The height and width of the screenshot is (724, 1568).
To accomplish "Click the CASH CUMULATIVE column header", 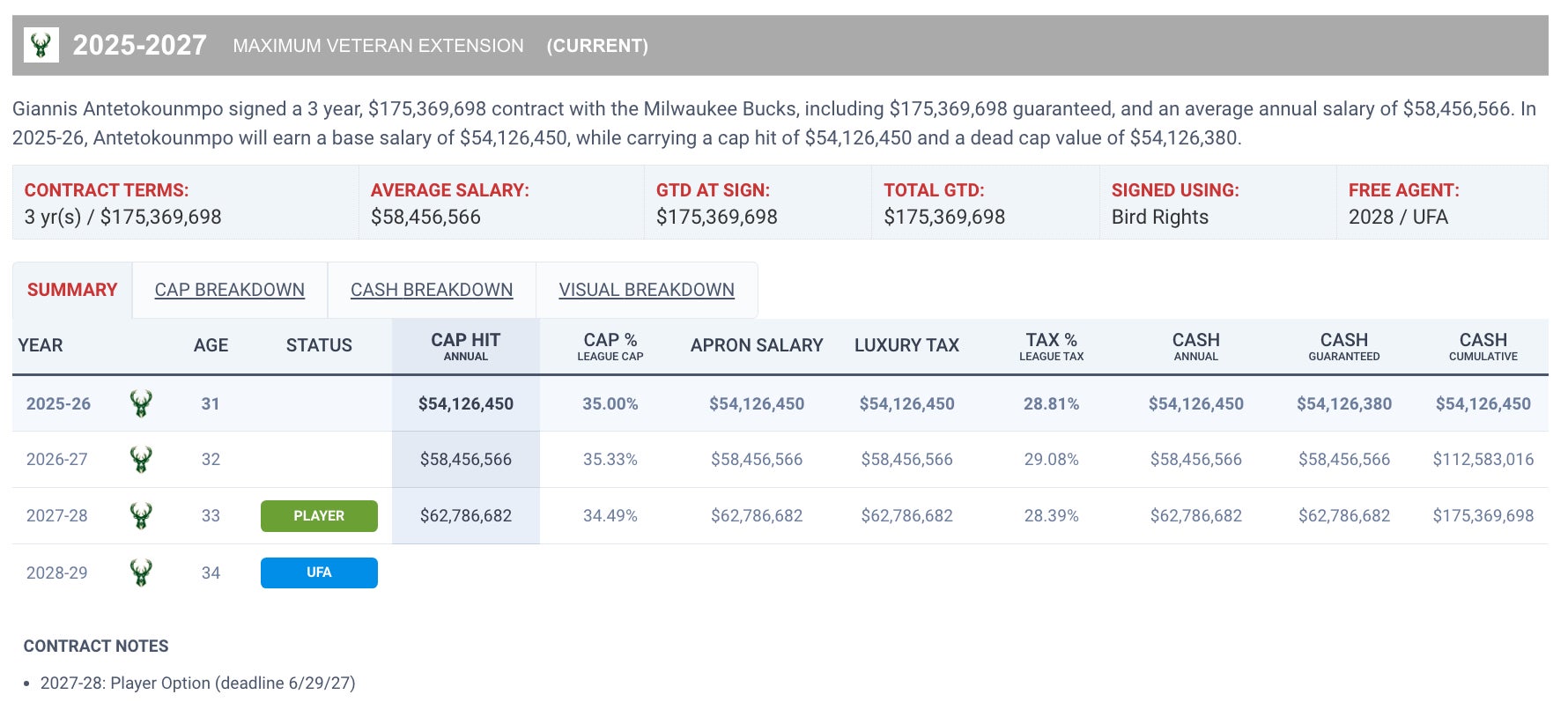I will click(1483, 346).
